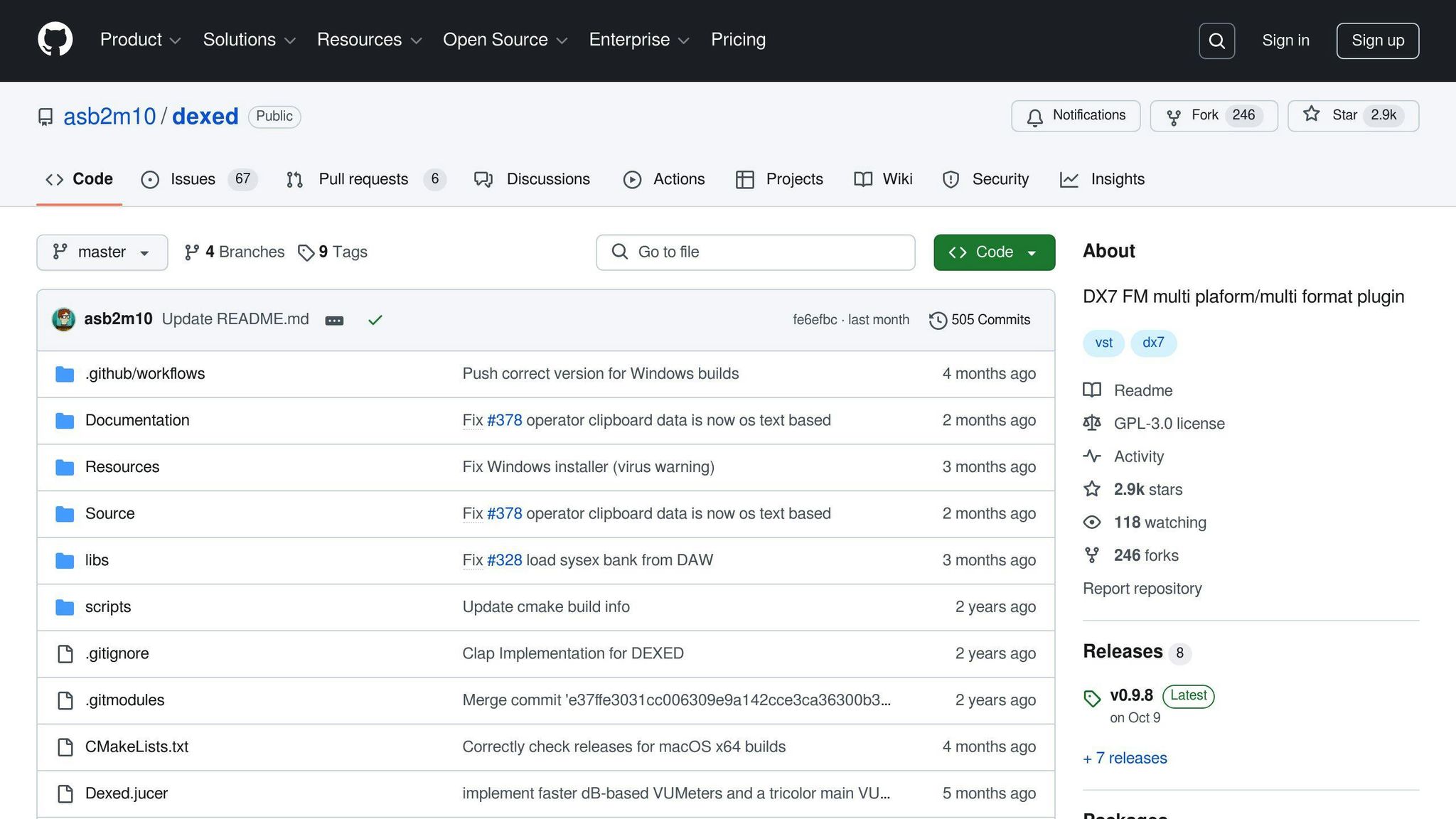The image size is (1456, 819).
Task: Open the Solutions menu
Action: coord(249,40)
